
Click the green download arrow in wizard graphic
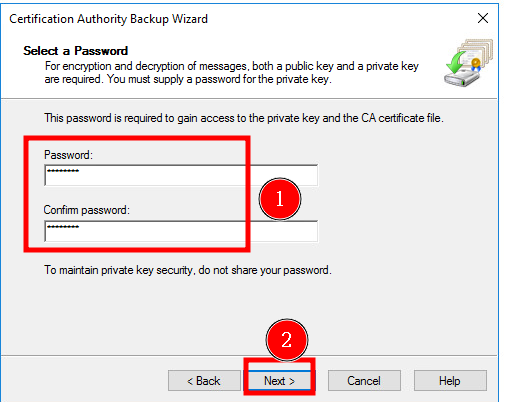click(457, 62)
